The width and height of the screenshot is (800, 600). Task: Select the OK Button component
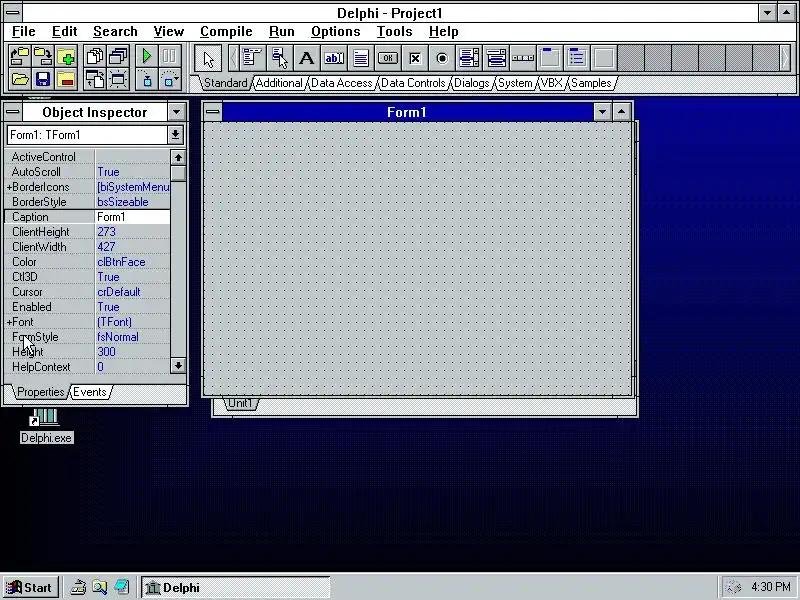388,58
